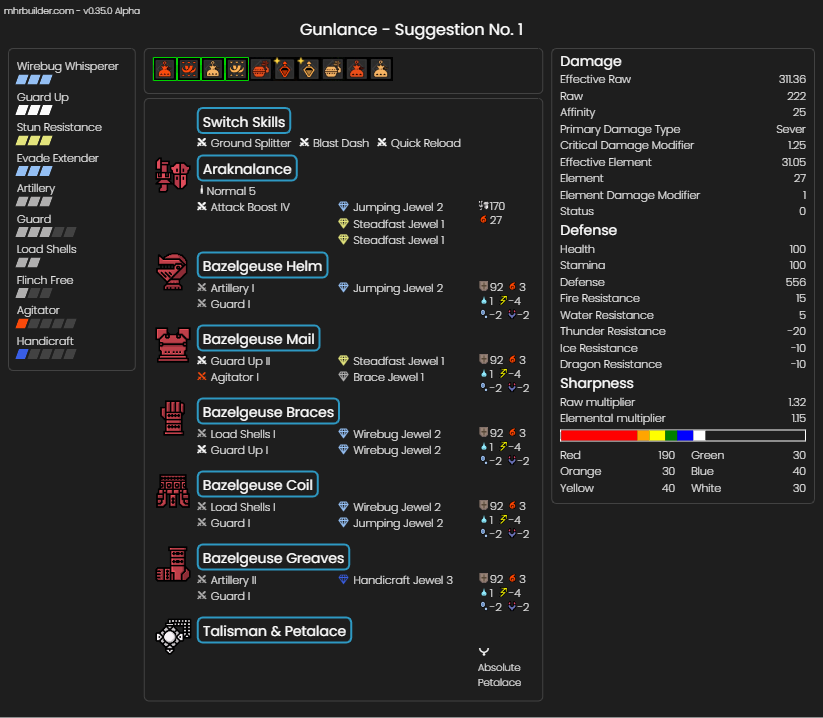Toggle the green-outlined tan Armortalon claw icon
Screen dimensions: 823x718
click(x=237, y=69)
